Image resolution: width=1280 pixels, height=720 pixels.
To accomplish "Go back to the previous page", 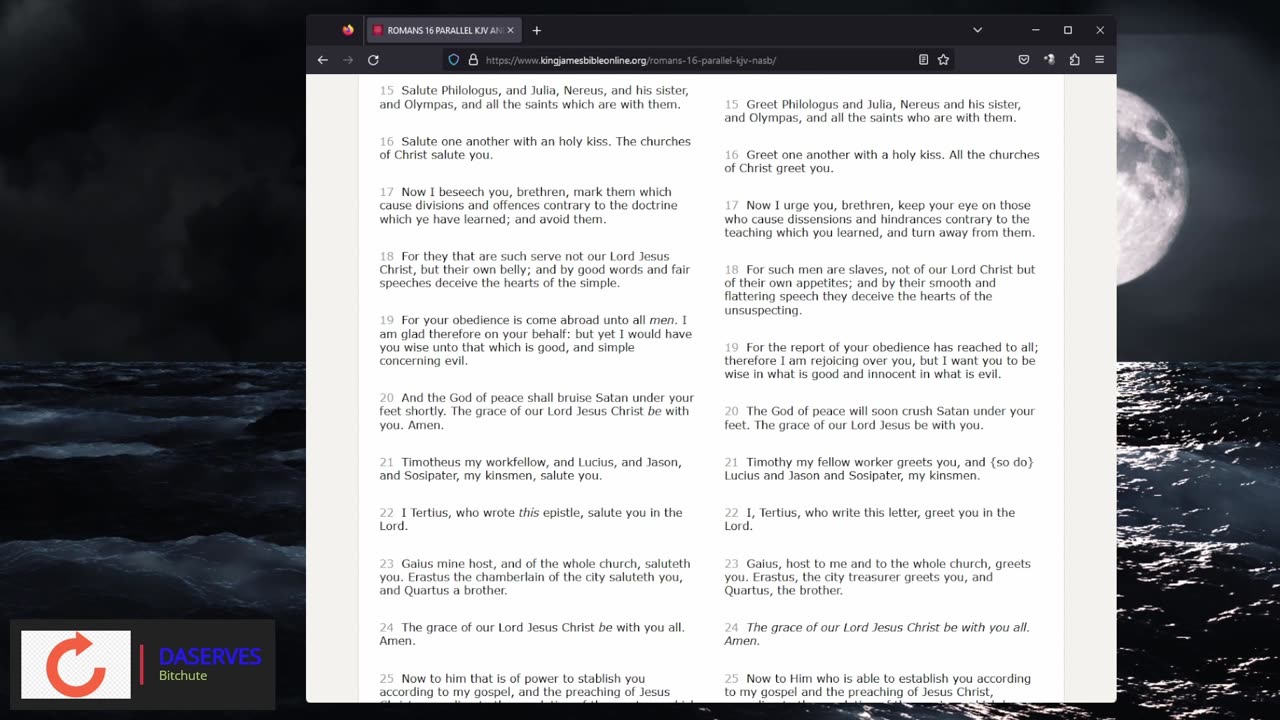I will coord(322,60).
